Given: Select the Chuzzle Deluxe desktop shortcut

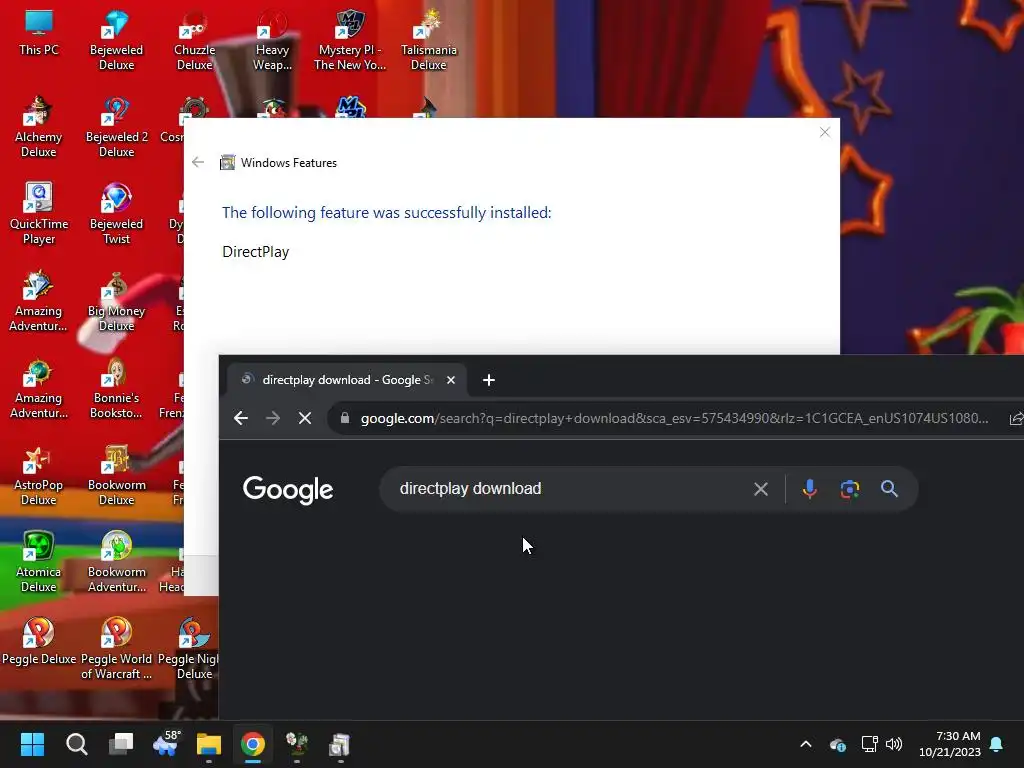Looking at the screenshot, I should [x=195, y=40].
